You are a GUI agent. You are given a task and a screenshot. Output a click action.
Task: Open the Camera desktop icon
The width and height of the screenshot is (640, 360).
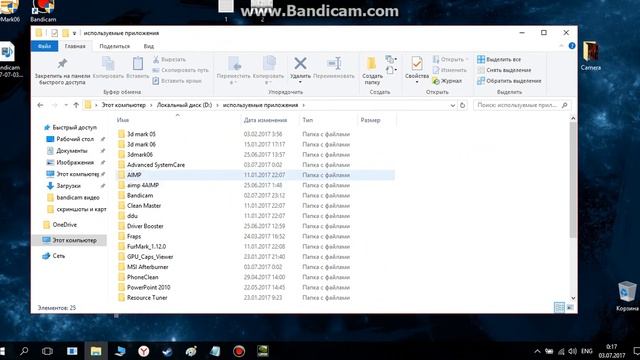[591, 56]
